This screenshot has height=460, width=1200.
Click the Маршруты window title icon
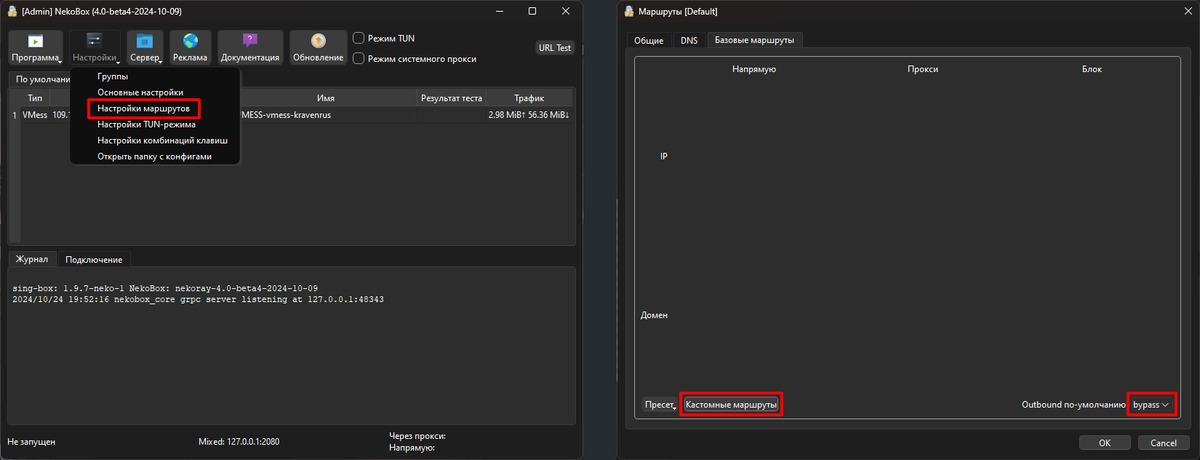(628, 11)
